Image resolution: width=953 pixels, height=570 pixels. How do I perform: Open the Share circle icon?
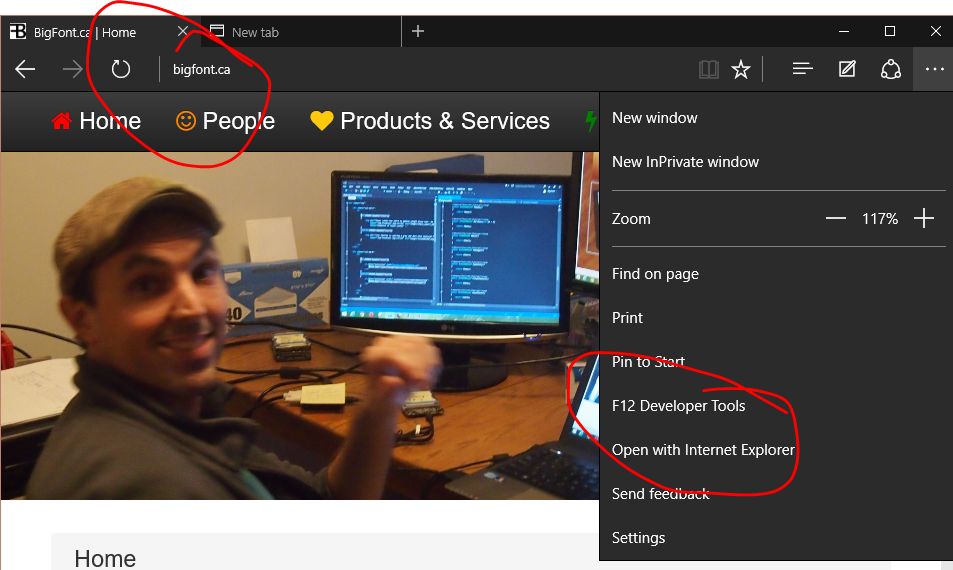coord(891,69)
